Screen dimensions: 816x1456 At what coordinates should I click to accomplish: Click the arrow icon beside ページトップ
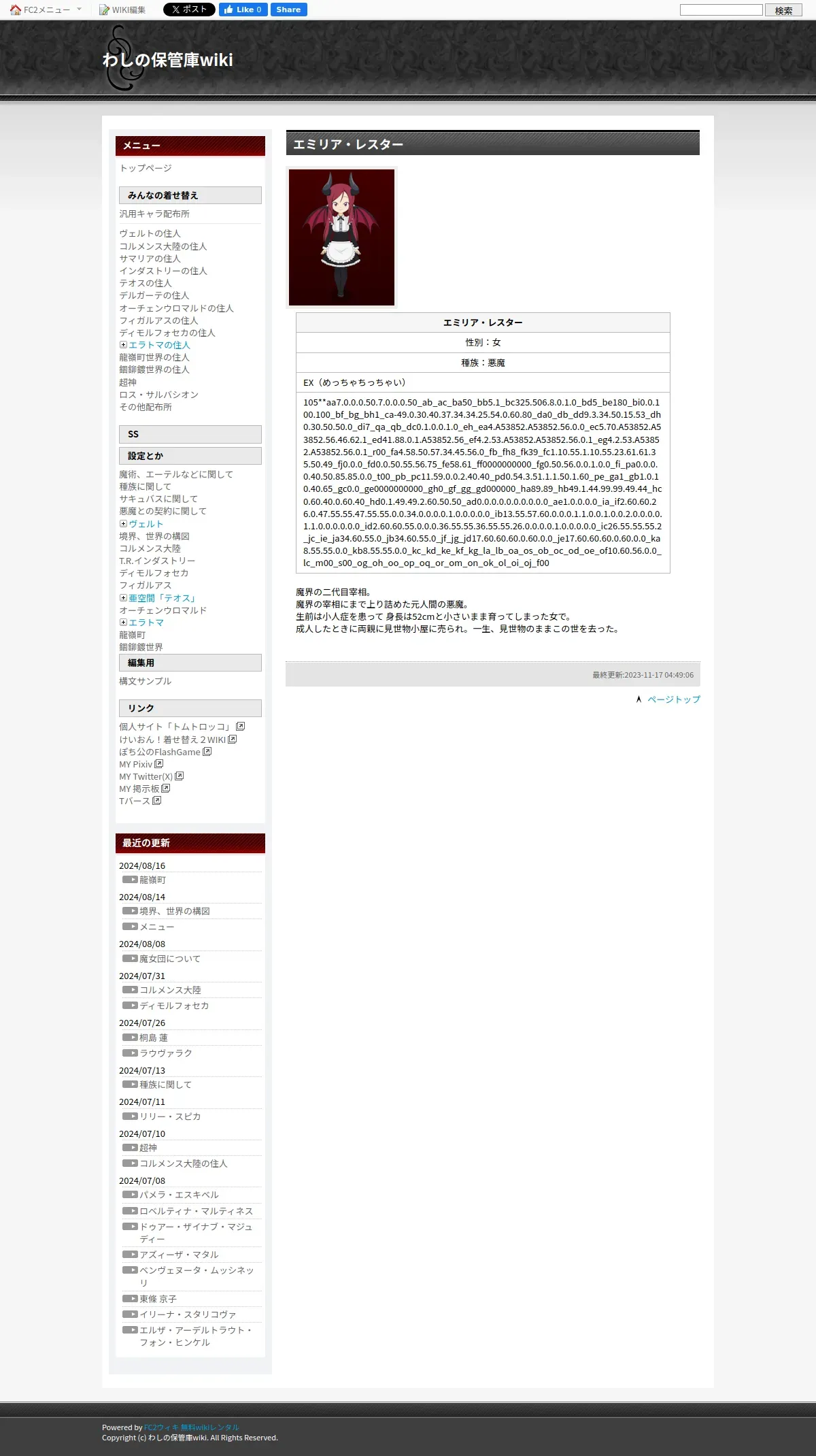(x=639, y=699)
